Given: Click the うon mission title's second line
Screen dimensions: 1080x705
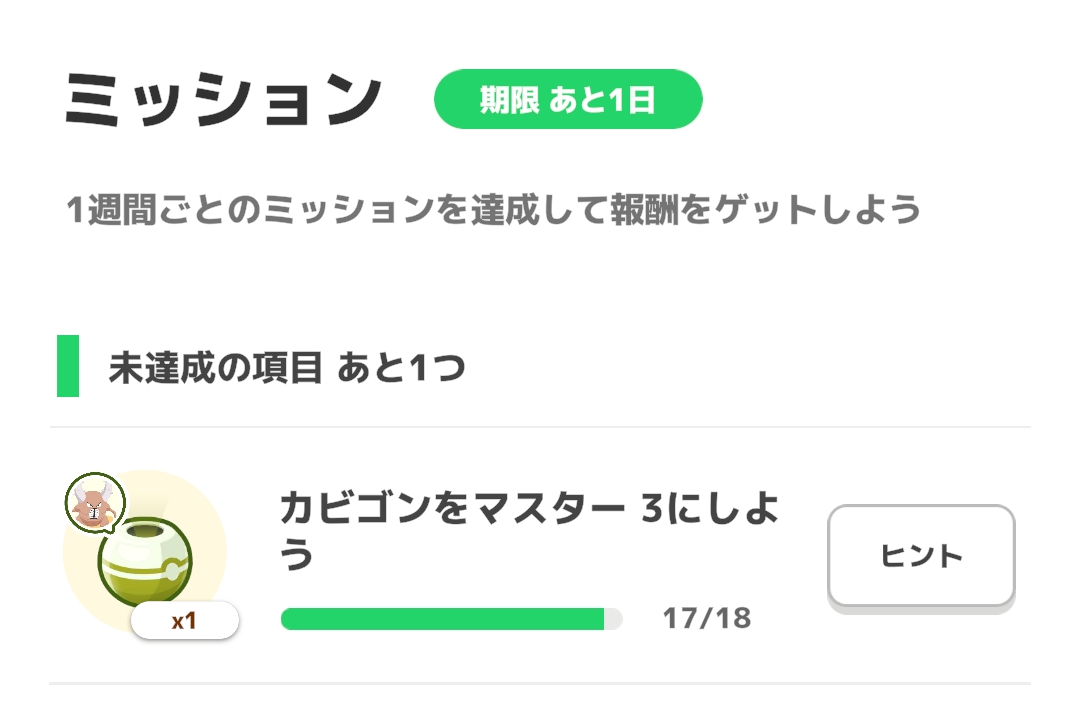Looking at the screenshot, I should tap(297, 555).
